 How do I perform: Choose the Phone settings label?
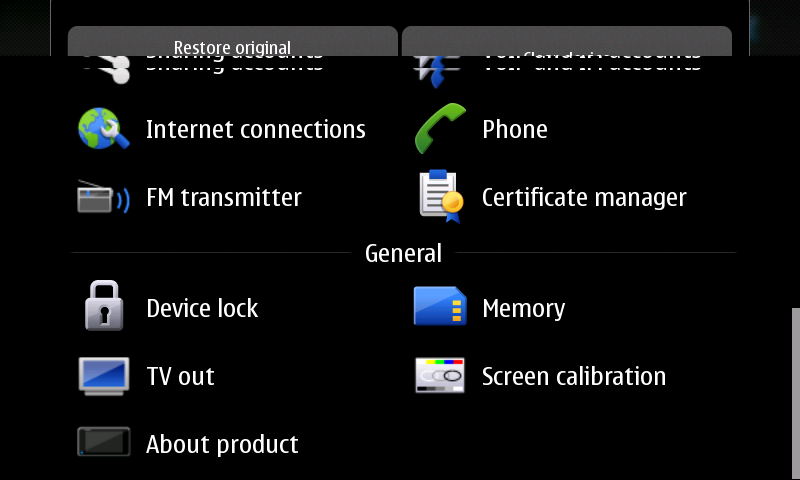click(515, 129)
